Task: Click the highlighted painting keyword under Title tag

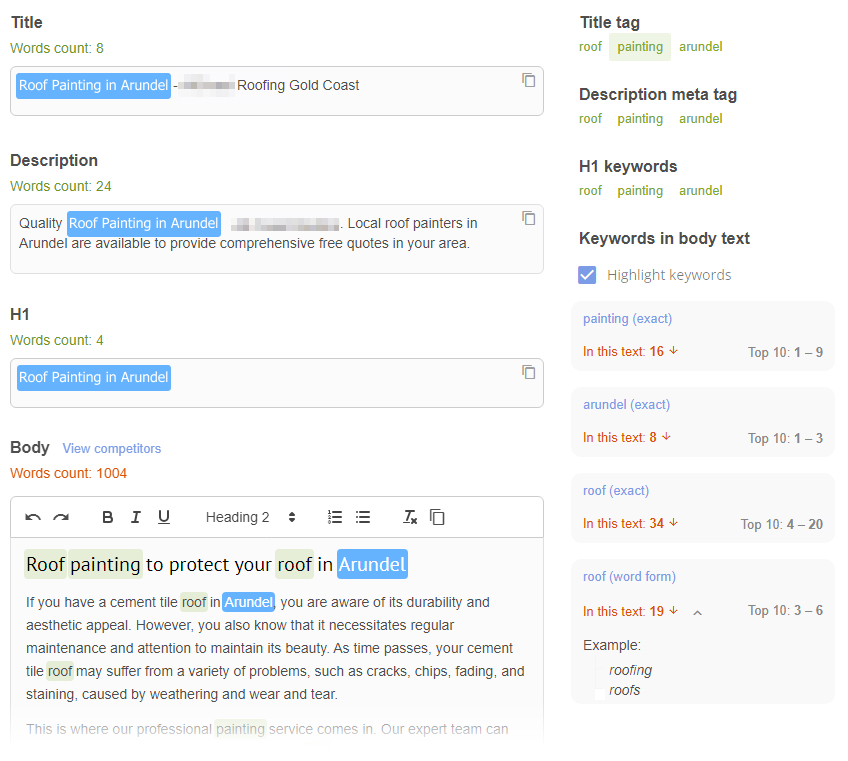Action: click(x=640, y=47)
